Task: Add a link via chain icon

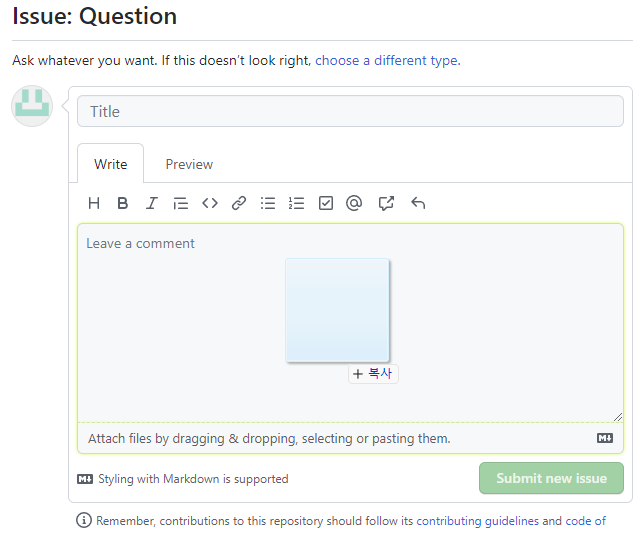Action: tap(239, 203)
